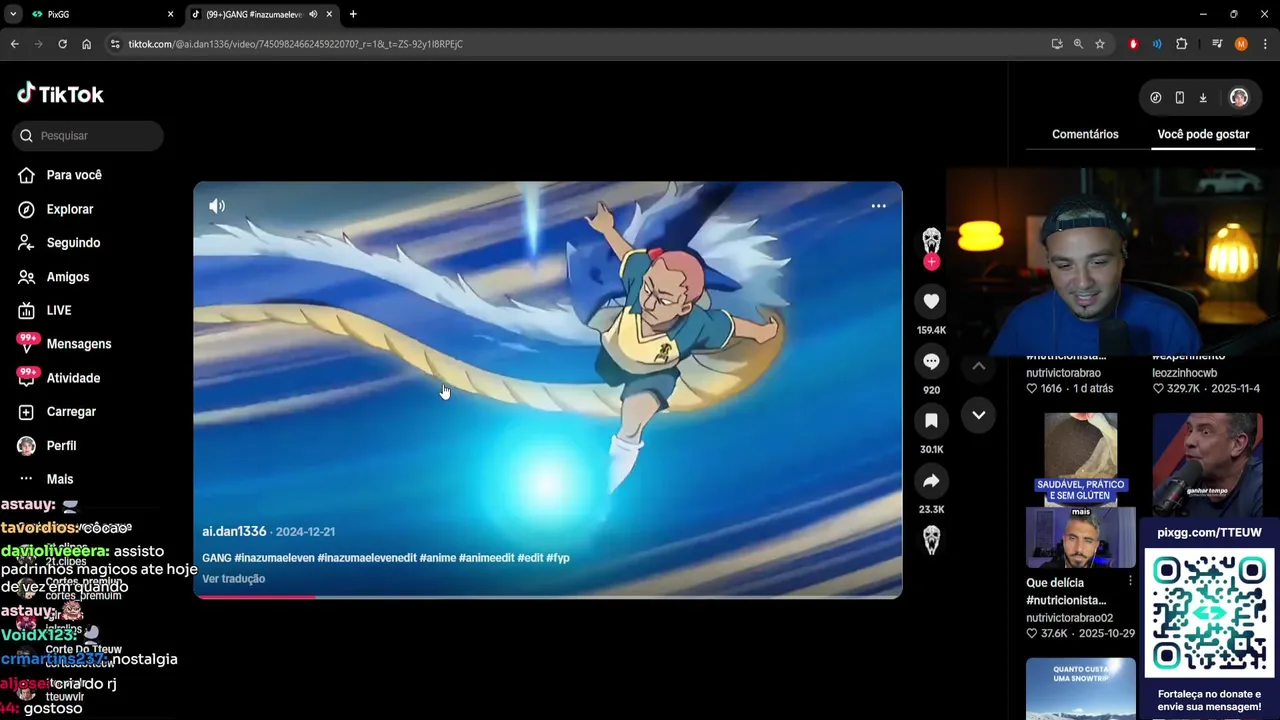Open the blue sound waves extension
The image size is (1280, 720).
pyautogui.click(x=1157, y=44)
